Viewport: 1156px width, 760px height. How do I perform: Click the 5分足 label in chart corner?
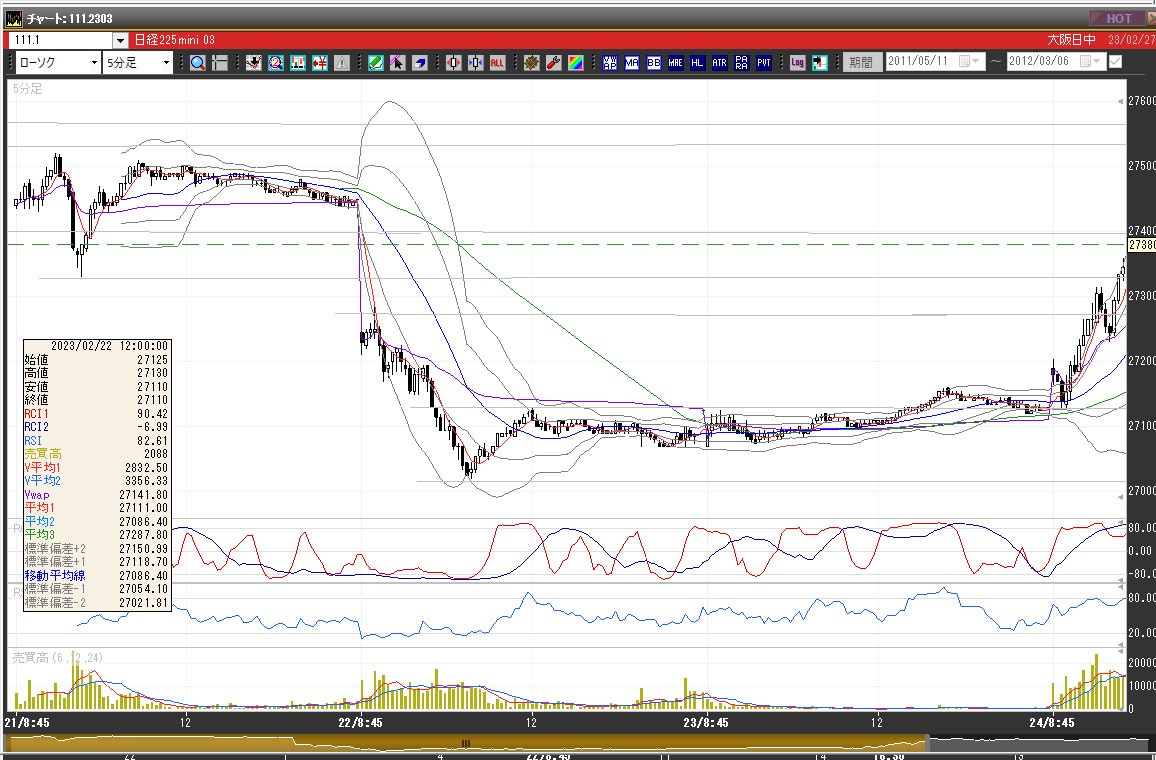[x=28, y=89]
